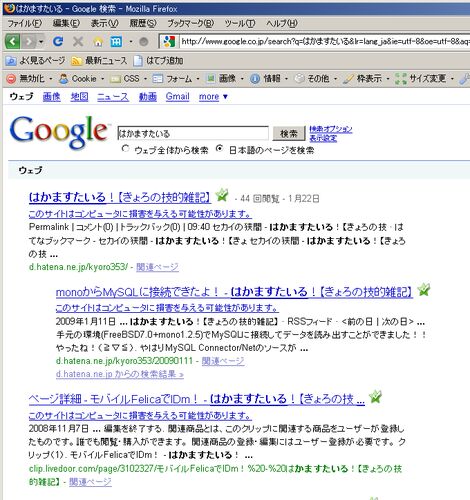Viewport: 470px width, 500px height.
Task: Open Google 地図 link
Action: 79,97
